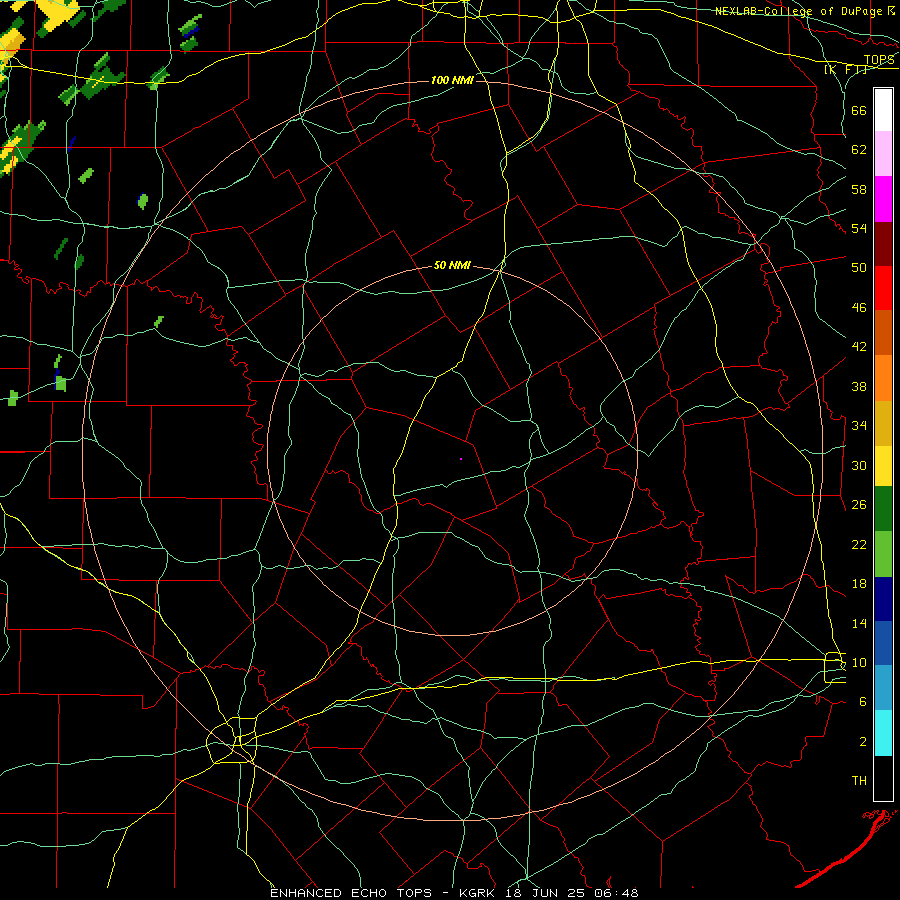Click the 14 scale value

[x=859, y=624]
